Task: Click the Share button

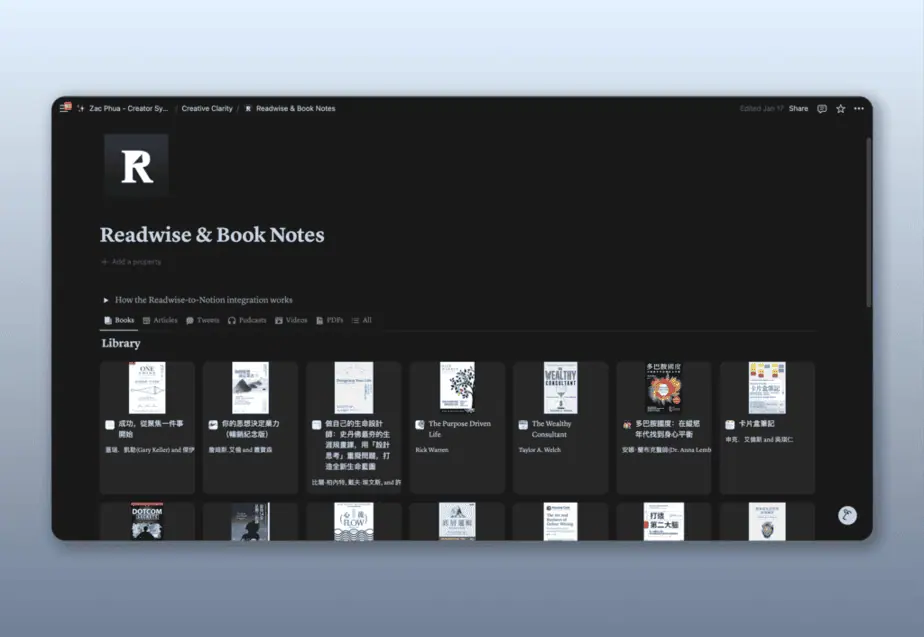Action: pos(798,108)
